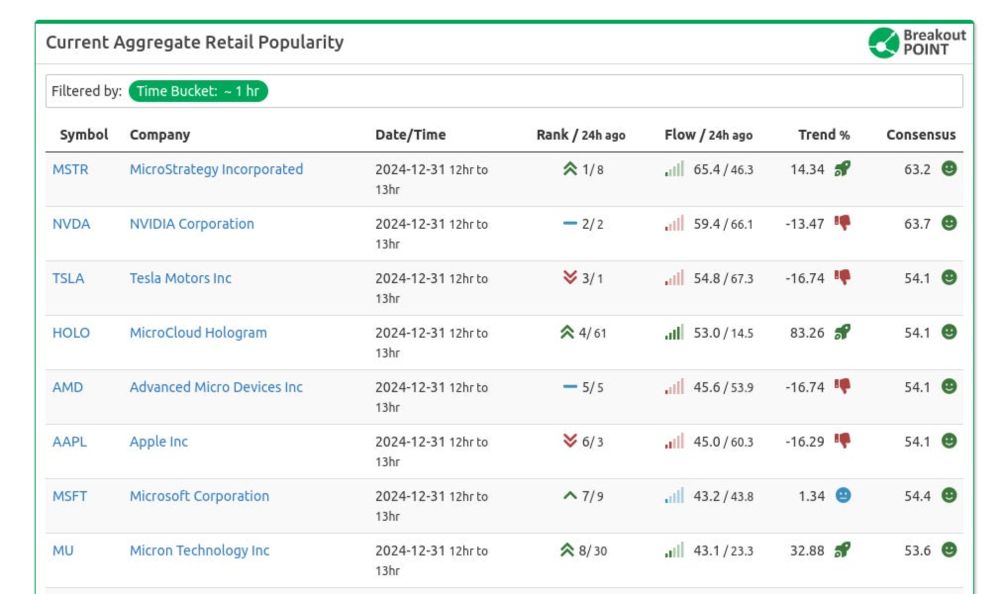Image resolution: width=1000 pixels, height=594 pixels.
Task: Open the MicroCloud Hologram company link
Action: point(198,333)
